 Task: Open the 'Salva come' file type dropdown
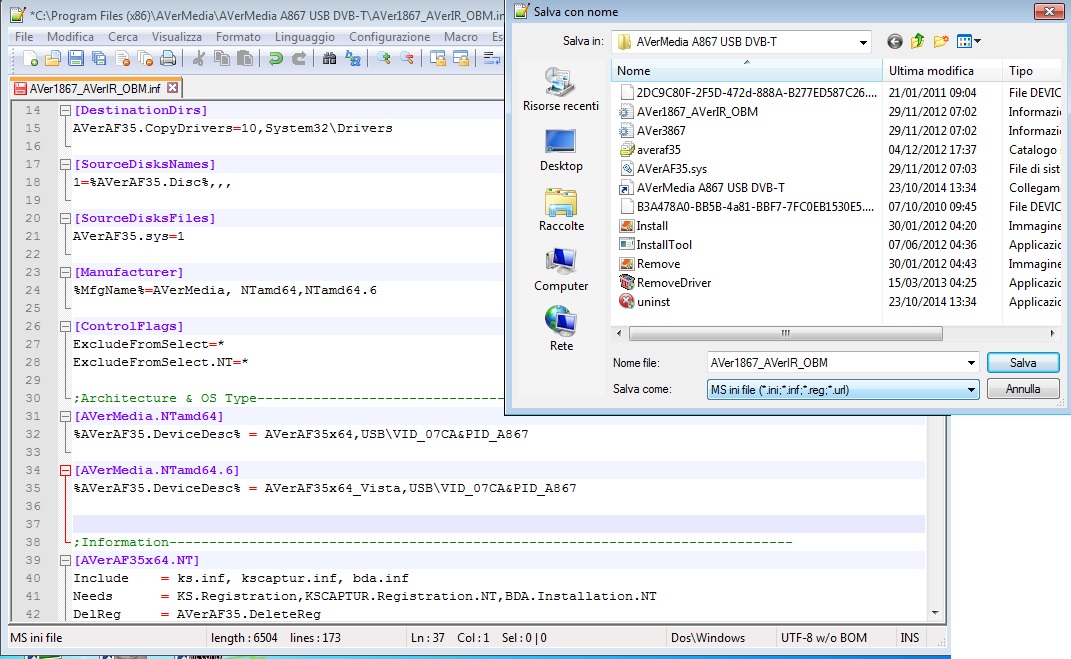tap(971, 390)
